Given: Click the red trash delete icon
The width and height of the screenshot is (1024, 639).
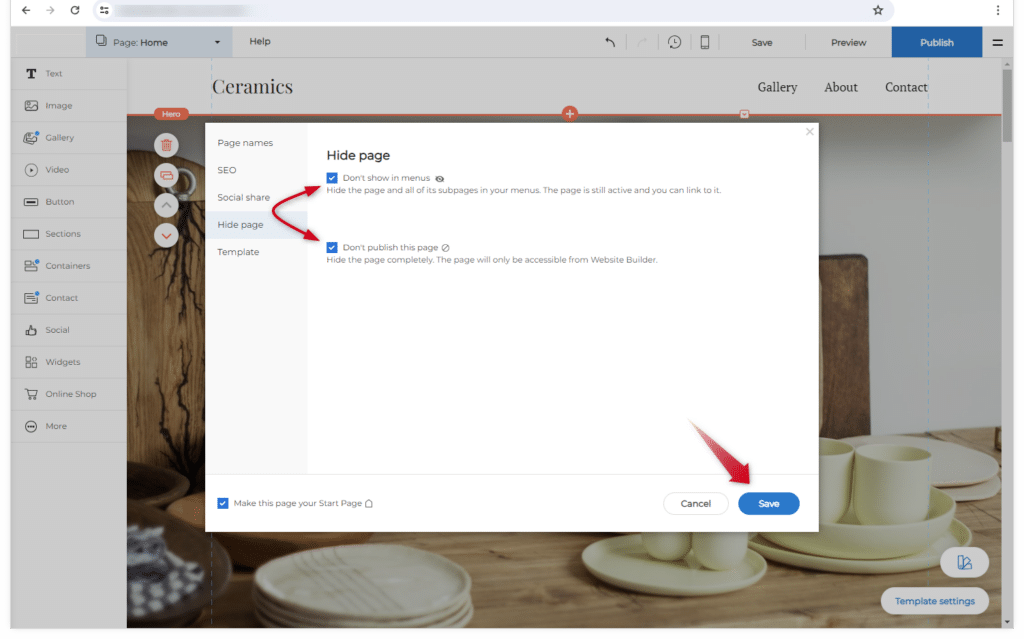Looking at the screenshot, I should 166,145.
